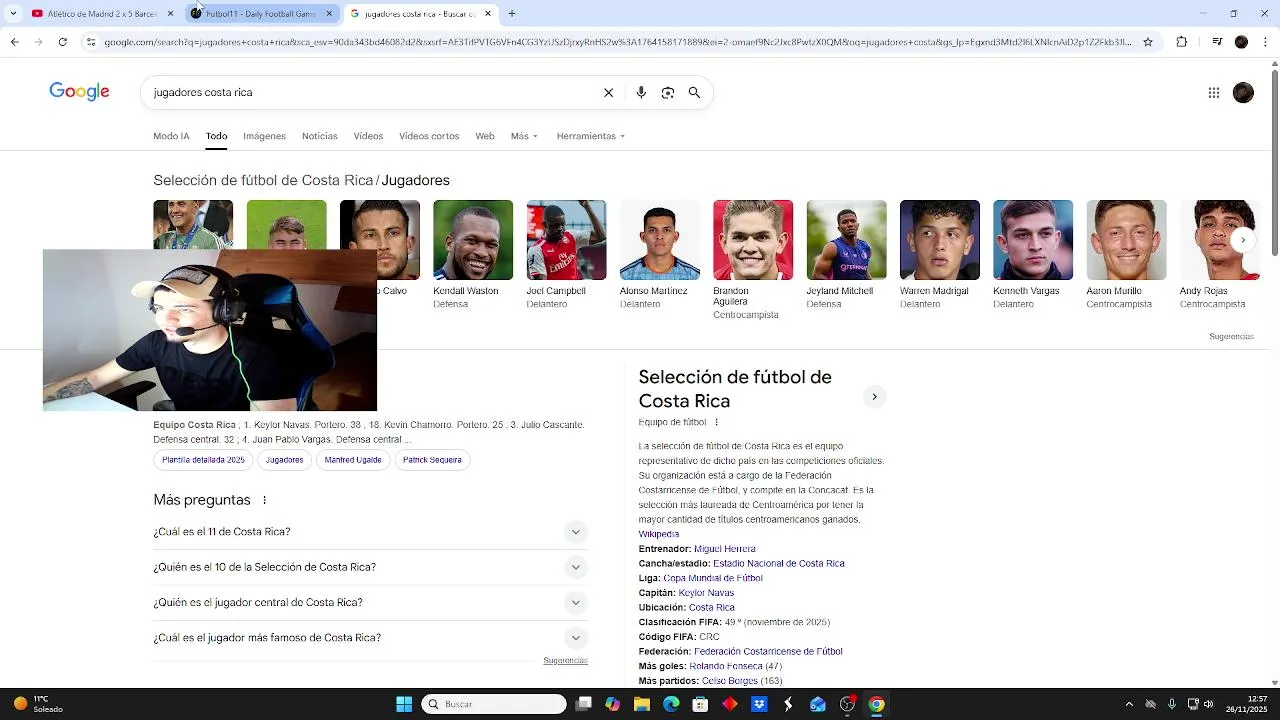
Task: Select the Vídeos results tab
Action: coord(368,136)
